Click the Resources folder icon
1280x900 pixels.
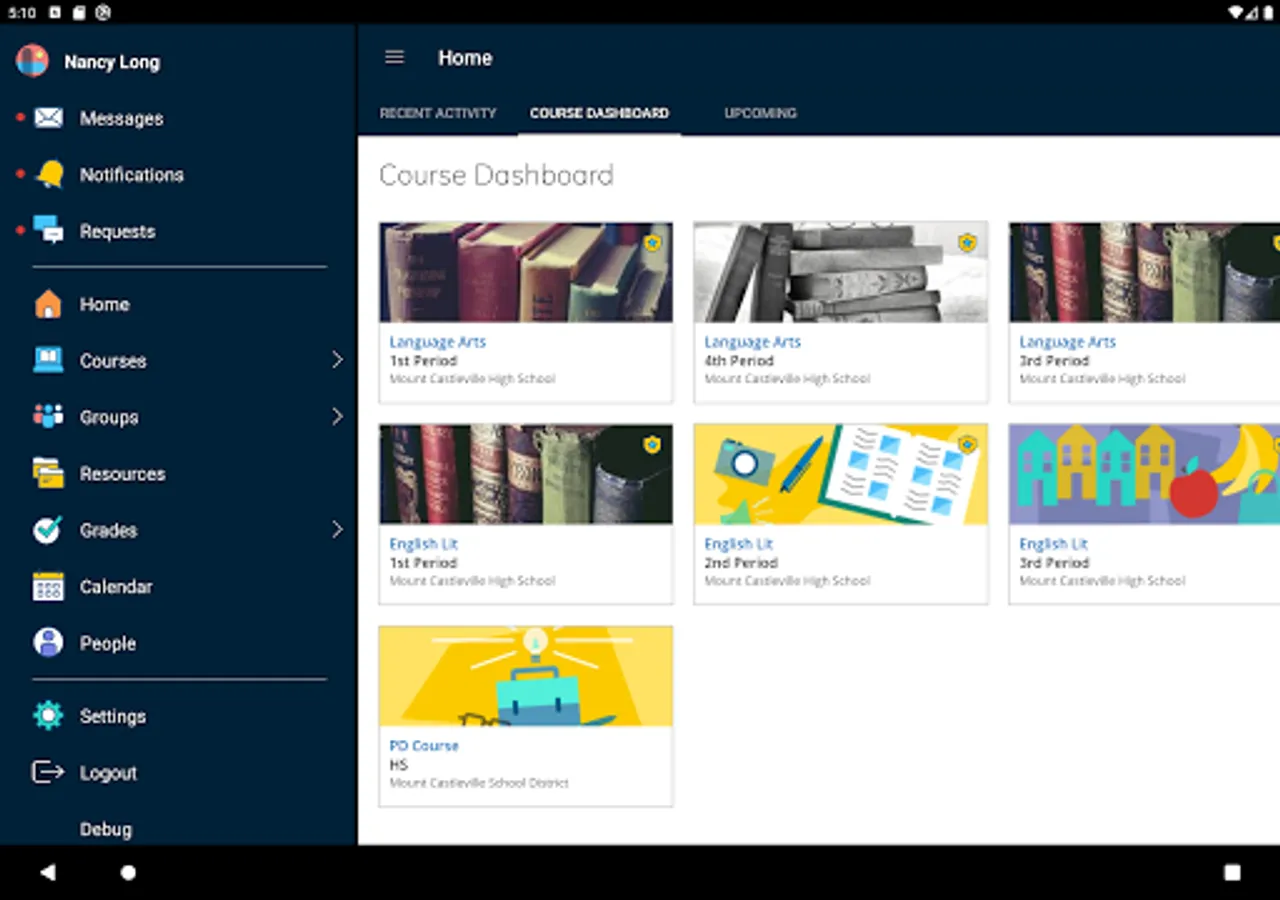pyautogui.click(x=48, y=473)
